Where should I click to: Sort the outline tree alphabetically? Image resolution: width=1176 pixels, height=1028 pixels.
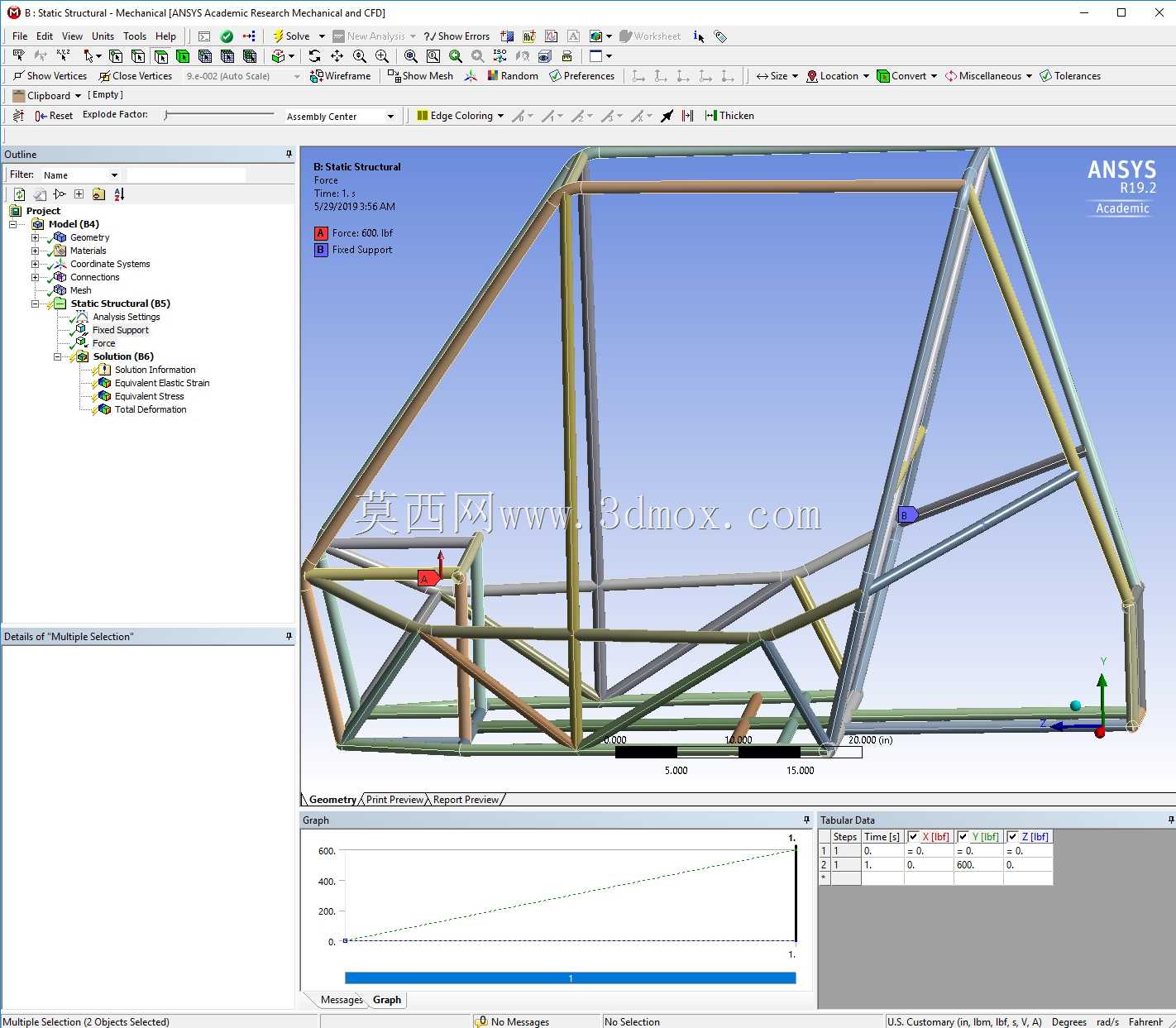[119, 194]
